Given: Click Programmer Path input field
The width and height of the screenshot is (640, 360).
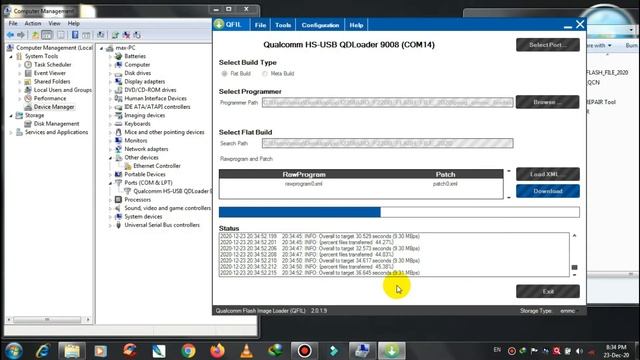Looking at the screenshot, I should (387, 102).
